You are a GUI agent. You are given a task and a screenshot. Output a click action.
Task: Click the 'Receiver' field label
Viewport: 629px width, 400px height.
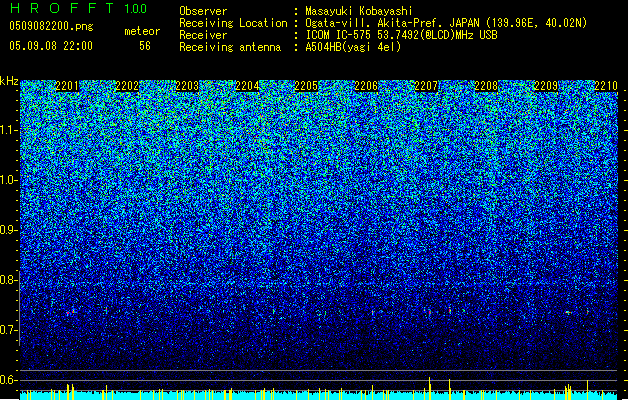click(203, 35)
